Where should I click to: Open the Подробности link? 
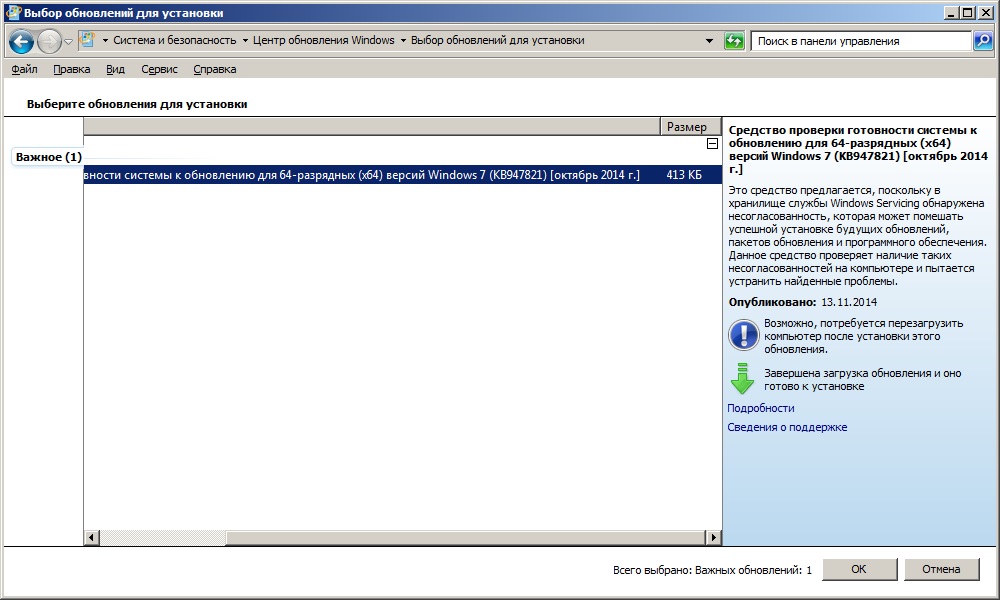click(x=761, y=408)
